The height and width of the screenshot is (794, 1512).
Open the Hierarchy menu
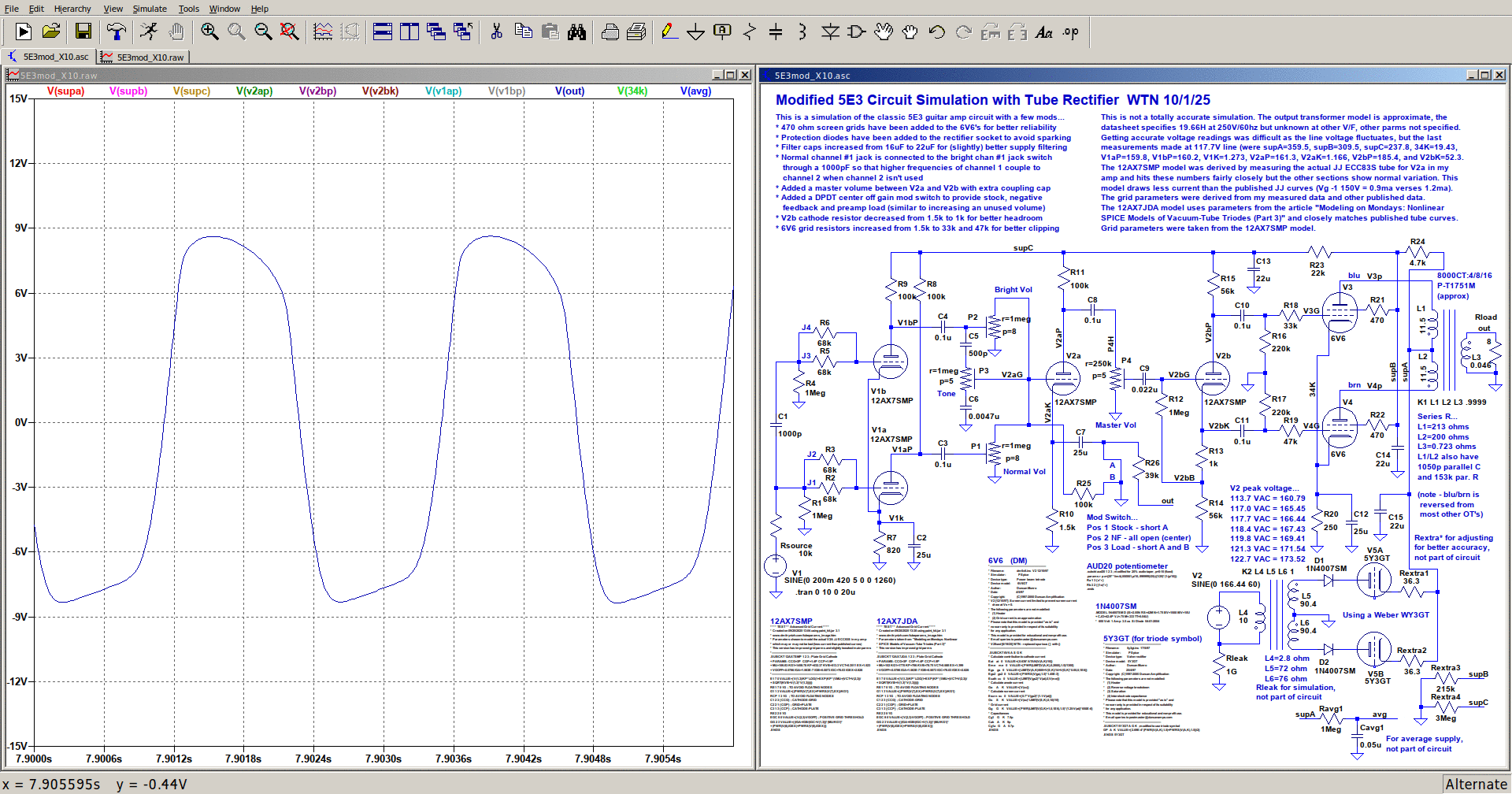[x=72, y=9]
